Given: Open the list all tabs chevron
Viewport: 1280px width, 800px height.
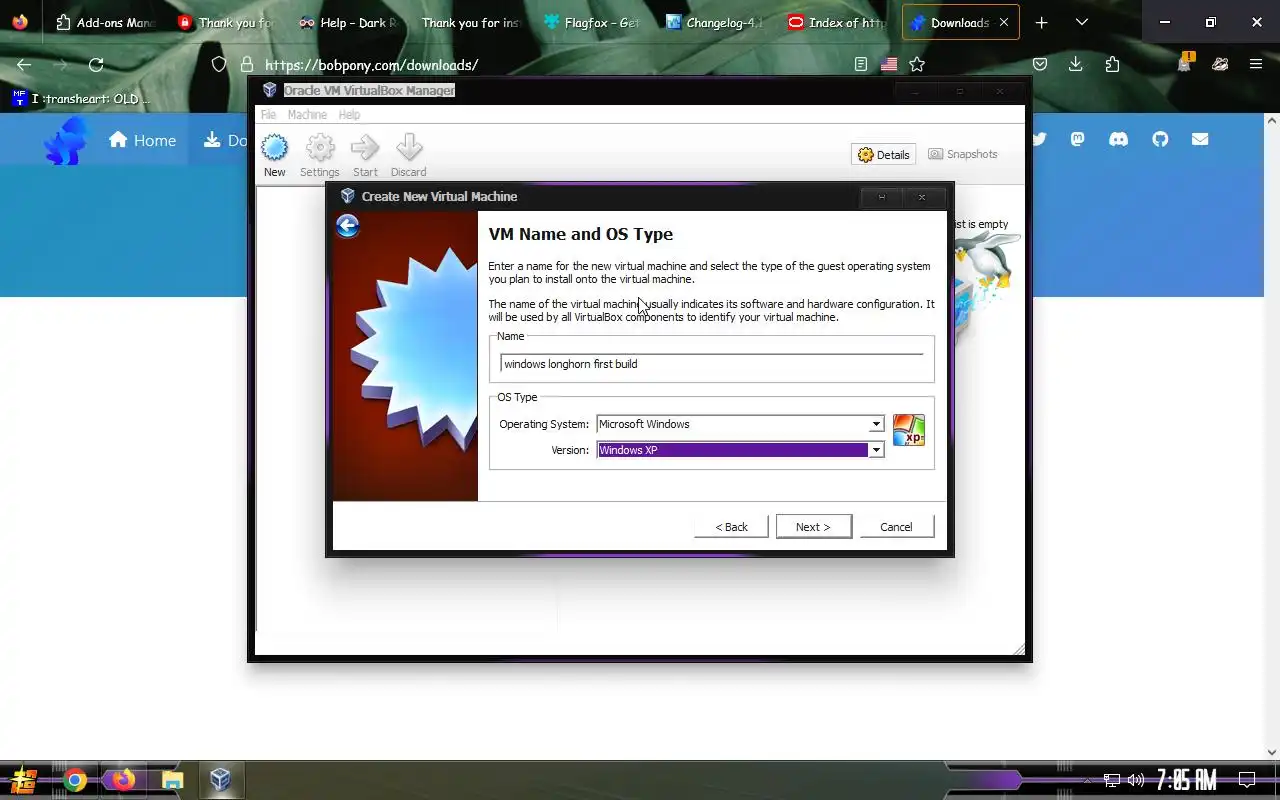Looking at the screenshot, I should point(1081,22).
